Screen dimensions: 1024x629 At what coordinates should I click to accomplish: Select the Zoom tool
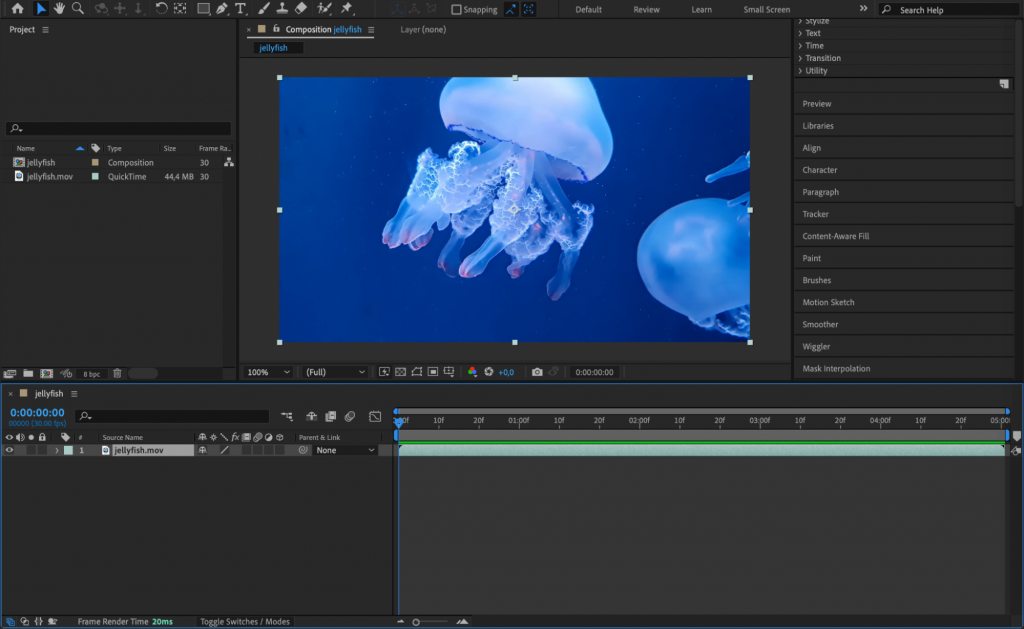pos(78,9)
